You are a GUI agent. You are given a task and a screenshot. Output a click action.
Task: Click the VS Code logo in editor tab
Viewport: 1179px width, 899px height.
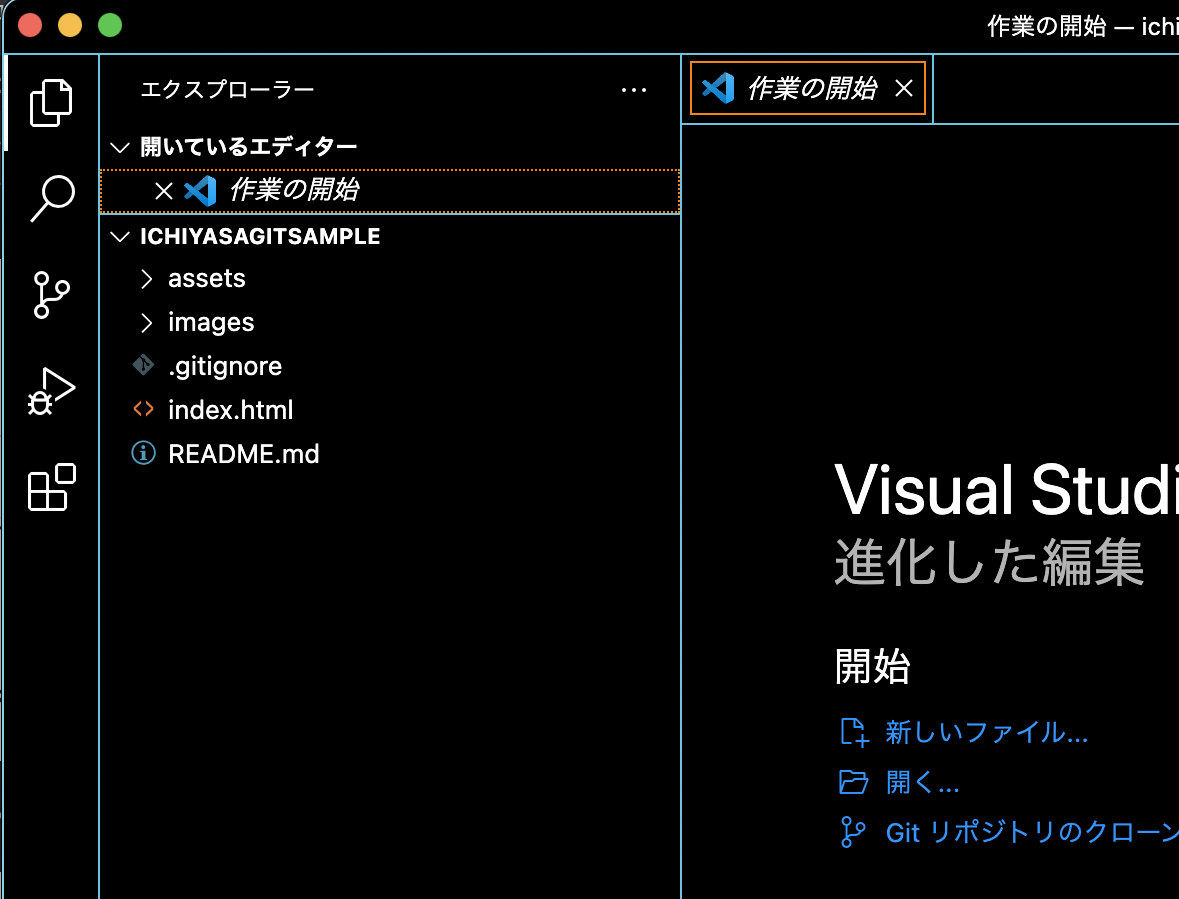click(x=718, y=88)
